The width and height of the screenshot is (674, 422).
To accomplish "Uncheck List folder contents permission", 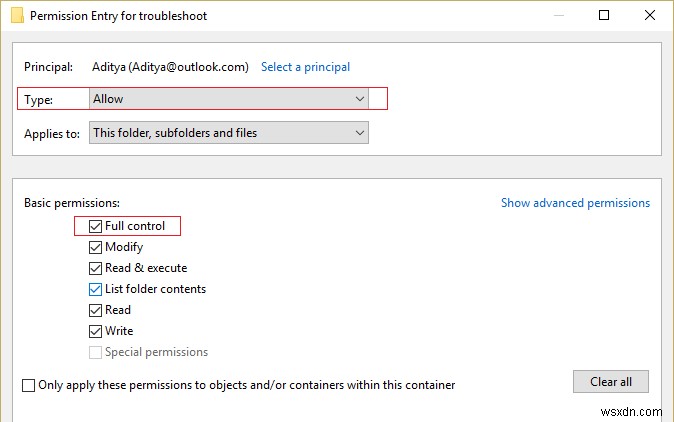I will 95,290.
